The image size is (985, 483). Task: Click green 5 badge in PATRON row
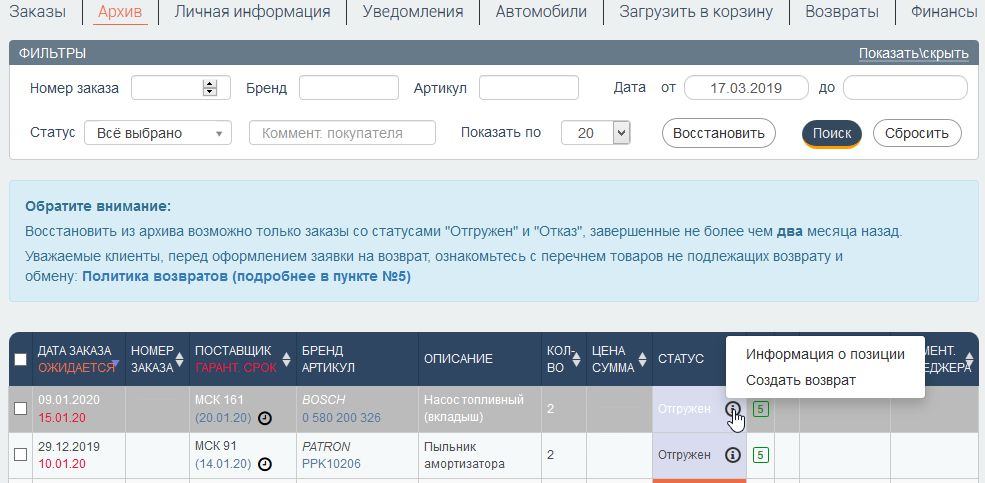tap(760, 455)
